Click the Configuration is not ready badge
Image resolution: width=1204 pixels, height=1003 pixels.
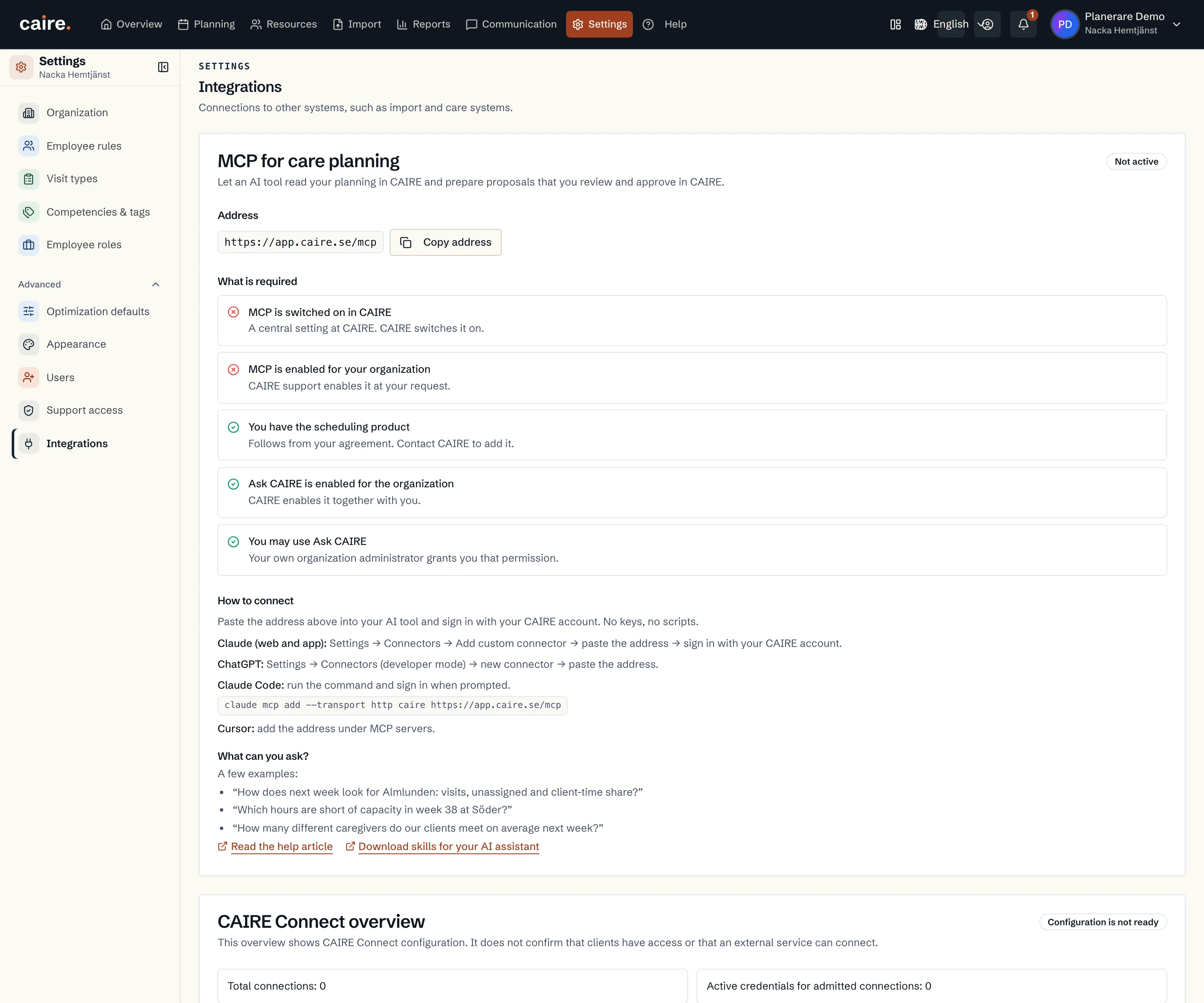(1102, 922)
